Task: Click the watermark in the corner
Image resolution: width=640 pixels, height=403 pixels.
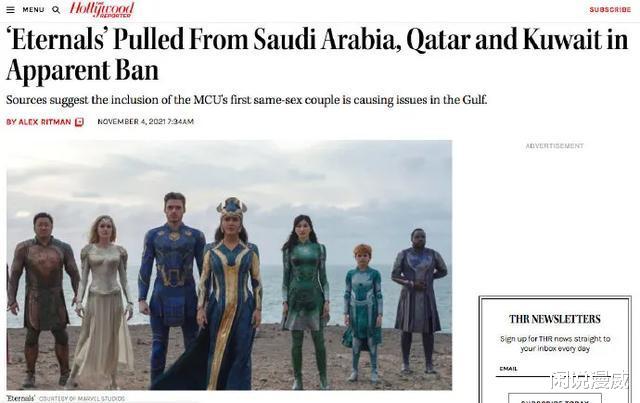Action: [592, 380]
